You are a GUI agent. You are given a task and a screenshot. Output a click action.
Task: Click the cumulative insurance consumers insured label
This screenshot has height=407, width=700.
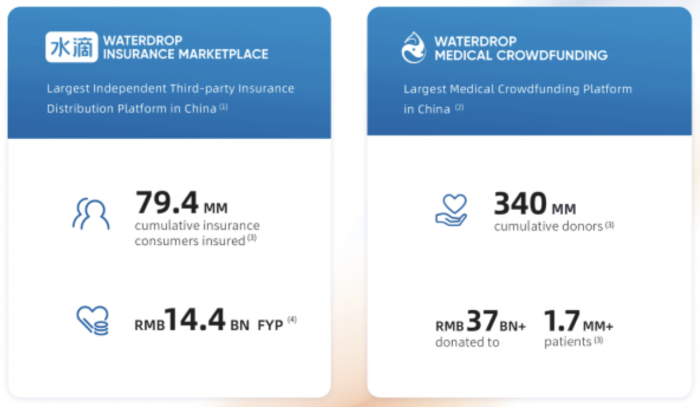tap(194, 233)
